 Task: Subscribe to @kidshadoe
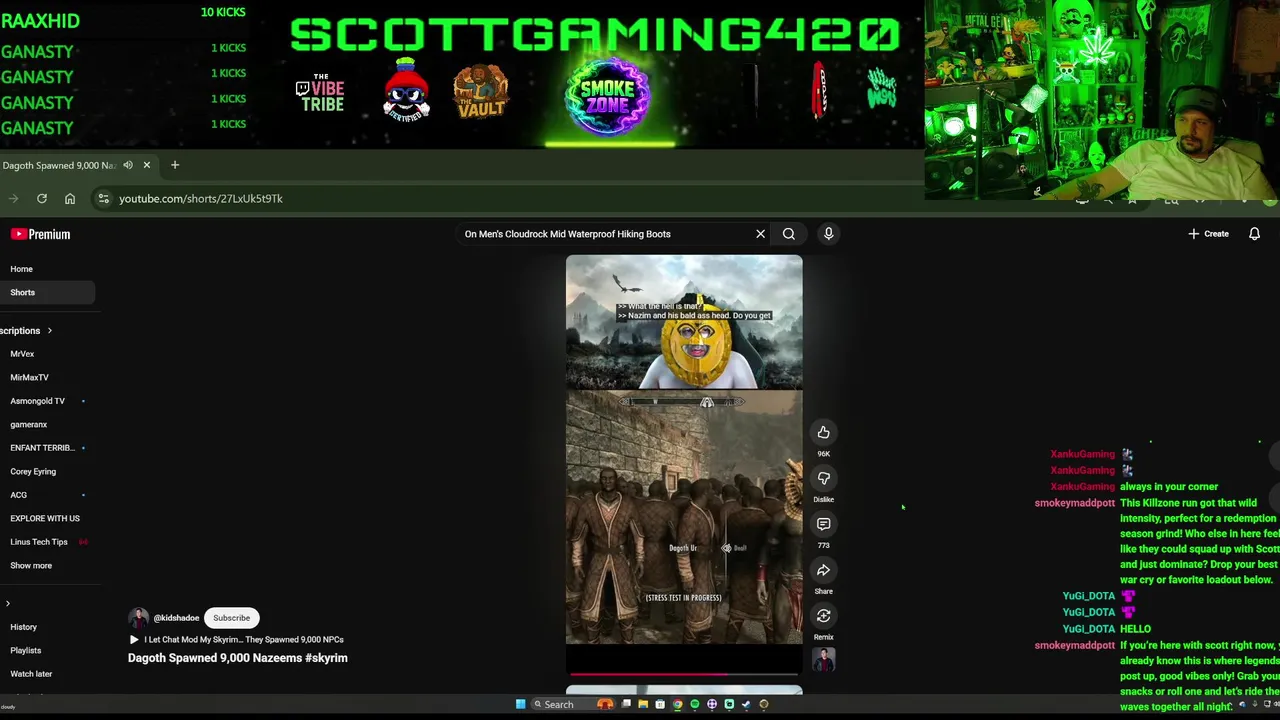coord(231,618)
